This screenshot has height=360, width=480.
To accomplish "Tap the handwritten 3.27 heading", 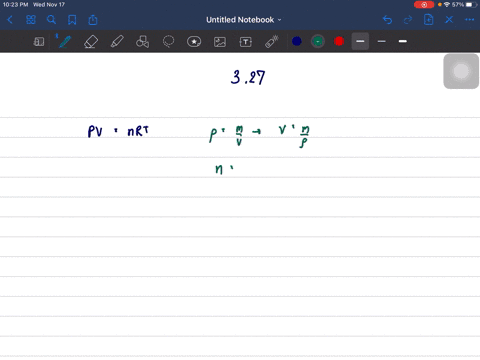I will tap(248, 77).
